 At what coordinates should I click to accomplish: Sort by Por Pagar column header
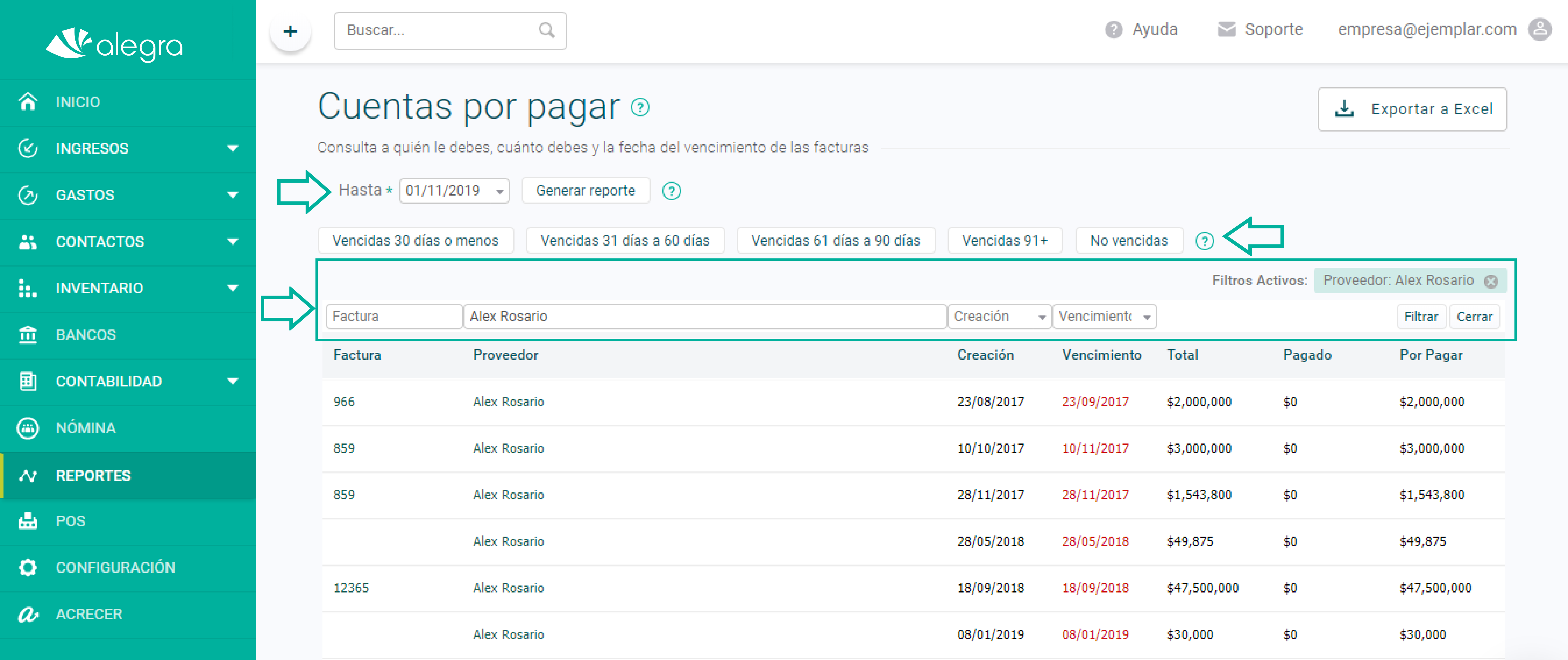tap(1430, 355)
